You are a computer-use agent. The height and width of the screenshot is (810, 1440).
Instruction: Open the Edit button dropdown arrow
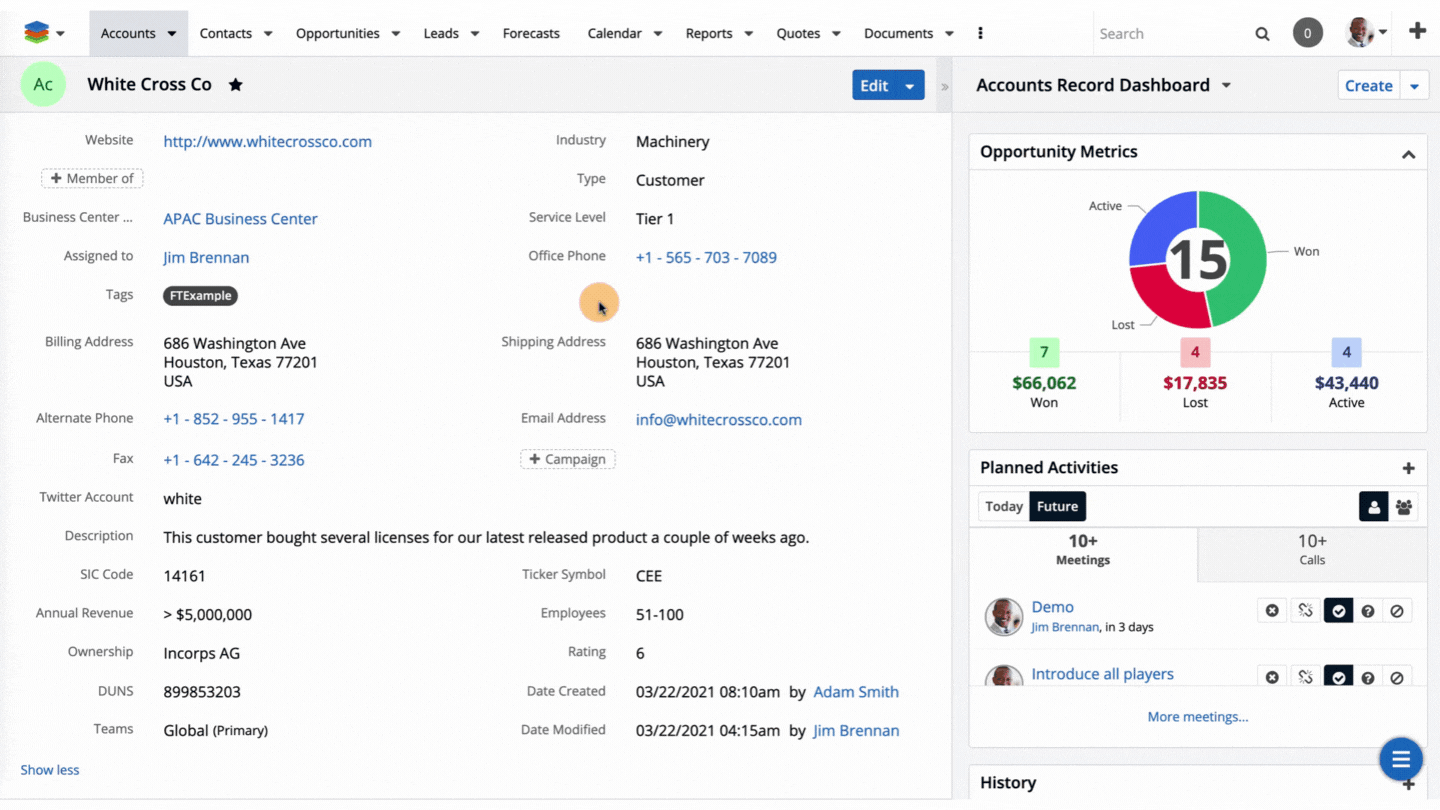click(910, 86)
